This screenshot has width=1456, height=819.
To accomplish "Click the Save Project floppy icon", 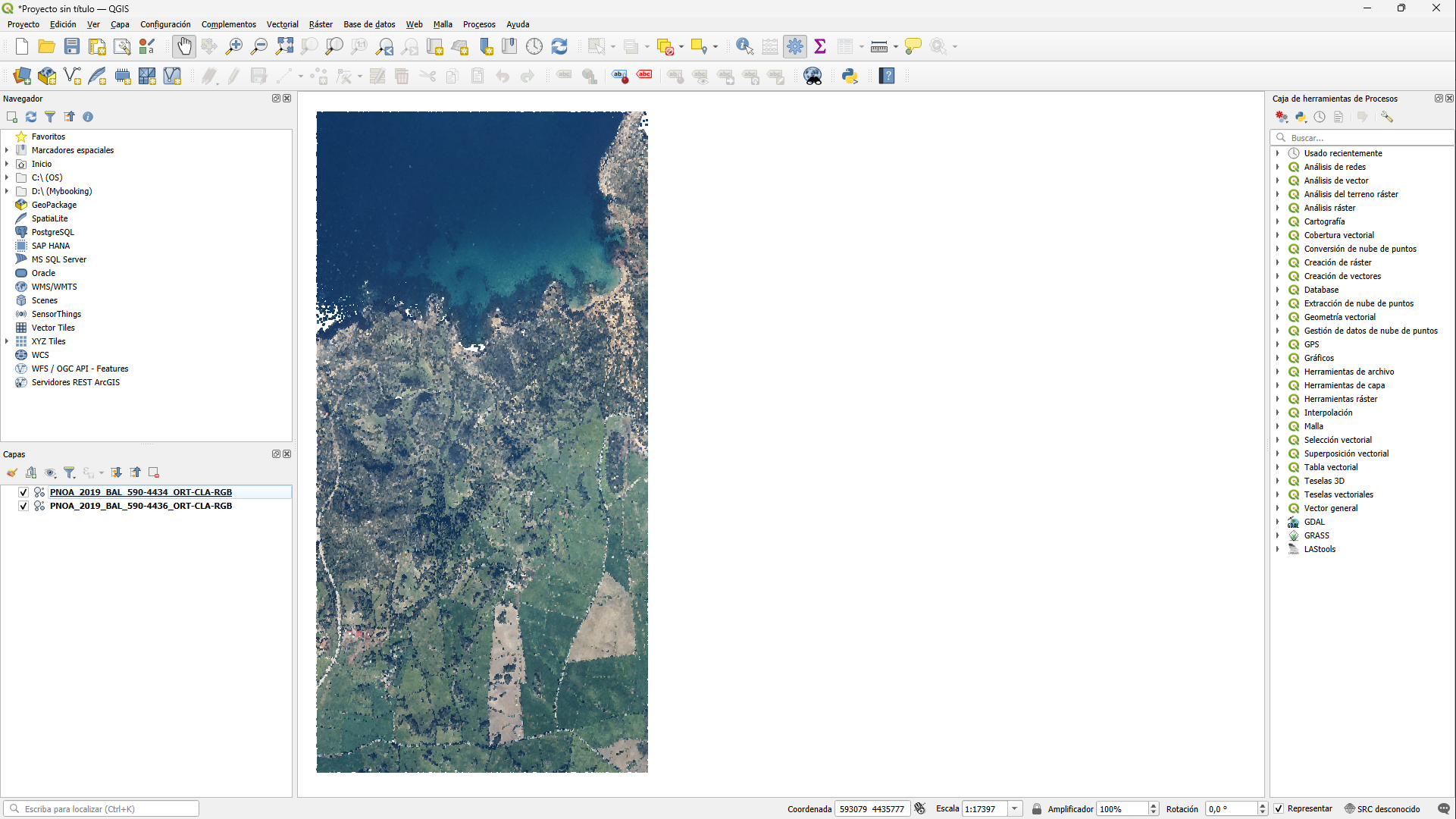I will [x=72, y=47].
